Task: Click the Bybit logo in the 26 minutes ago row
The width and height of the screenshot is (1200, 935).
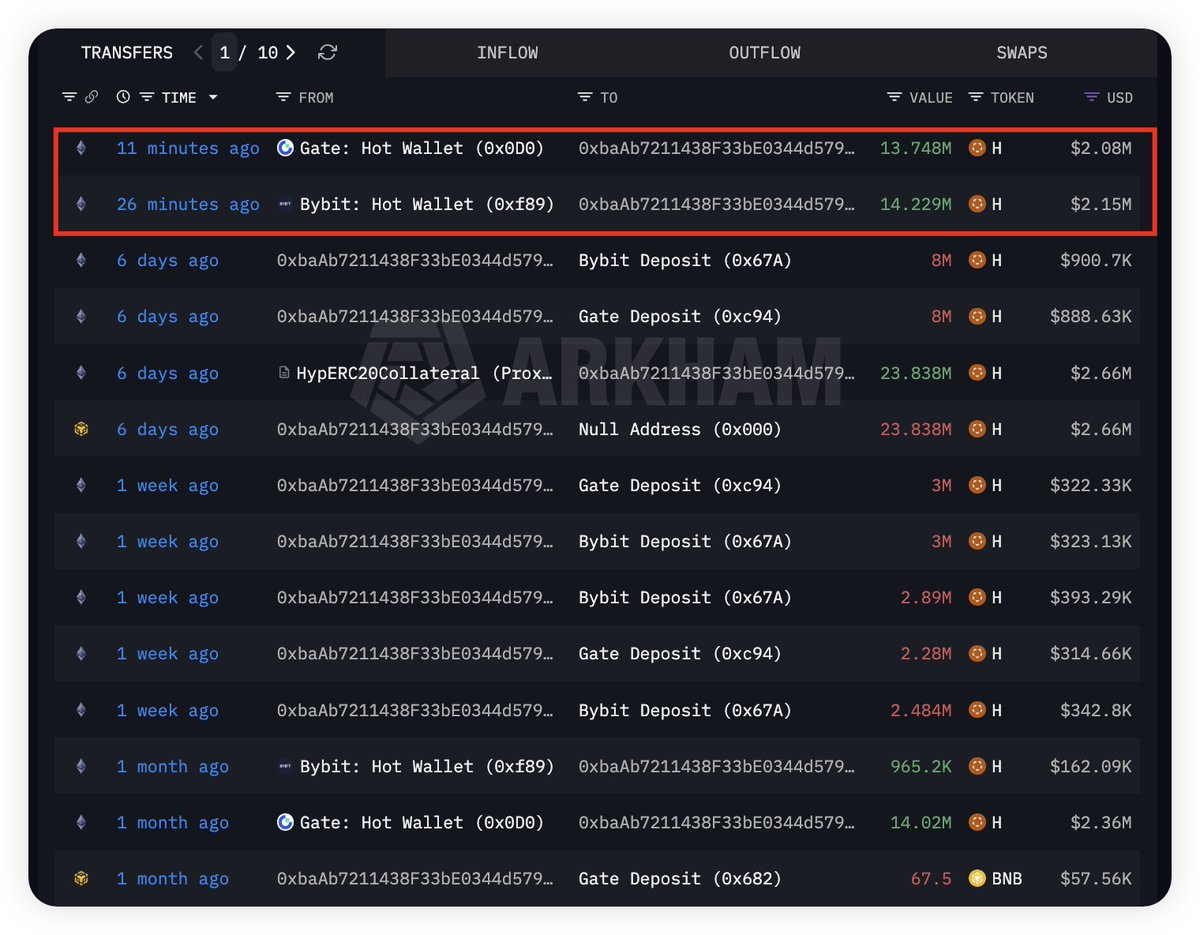Action: 285,204
